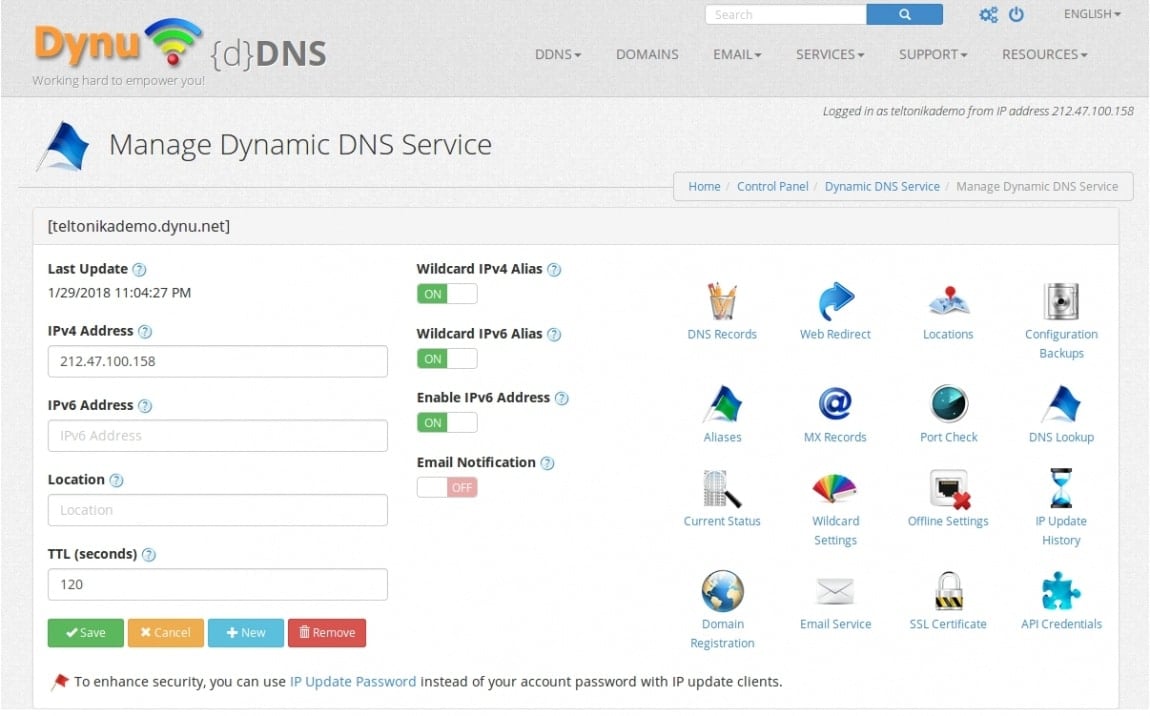The image size is (1150, 716).
Task: Click the blue New button
Action: click(x=246, y=632)
